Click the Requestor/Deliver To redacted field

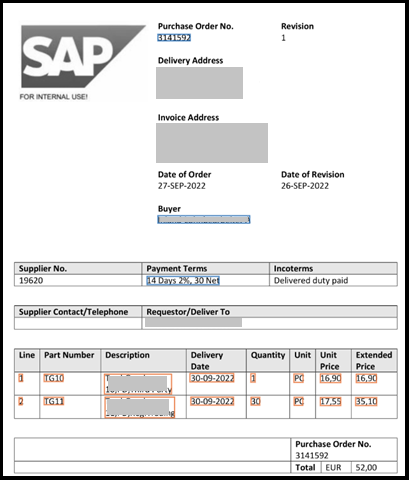tap(193, 322)
